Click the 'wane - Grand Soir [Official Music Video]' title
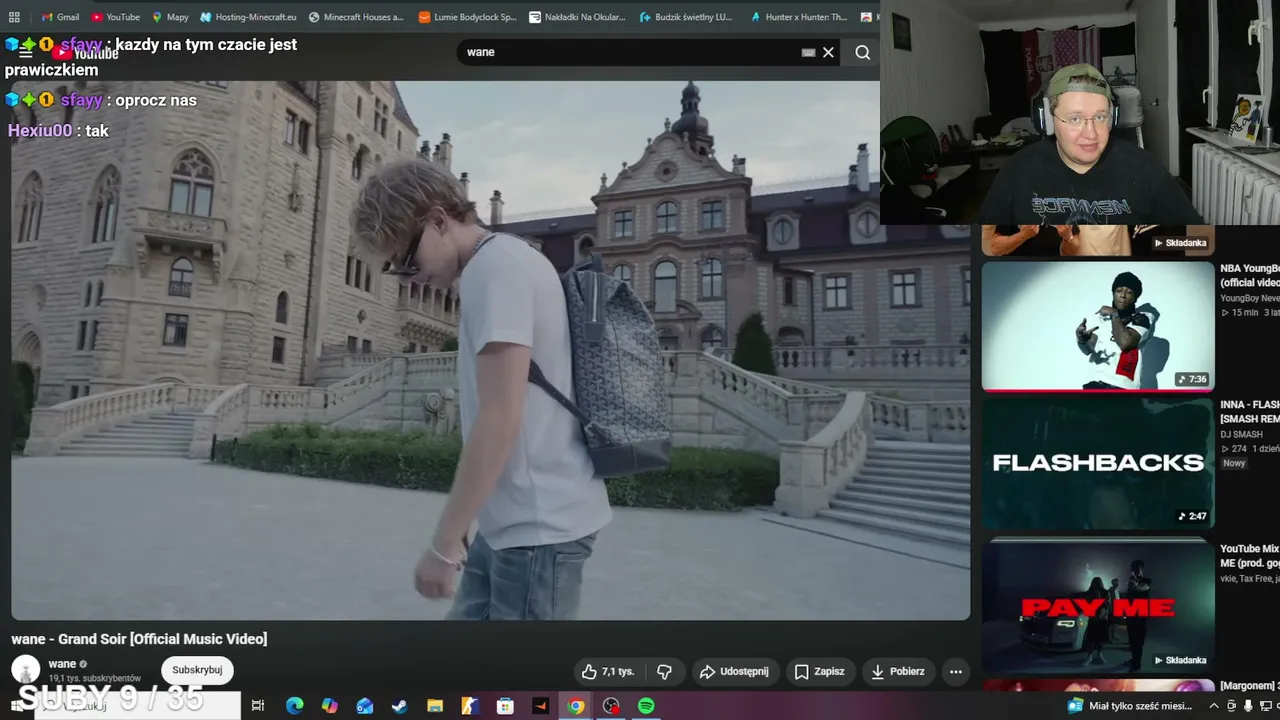1280x720 pixels. tap(139, 639)
